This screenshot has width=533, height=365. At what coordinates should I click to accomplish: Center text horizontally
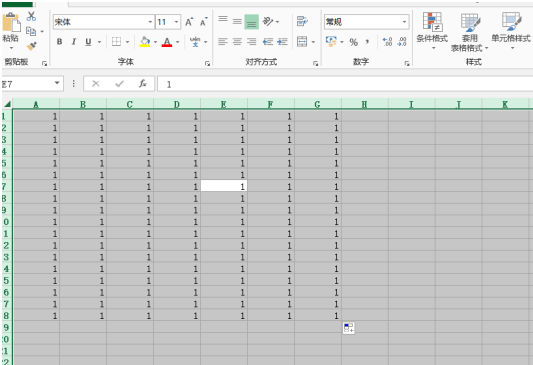[237, 42]
